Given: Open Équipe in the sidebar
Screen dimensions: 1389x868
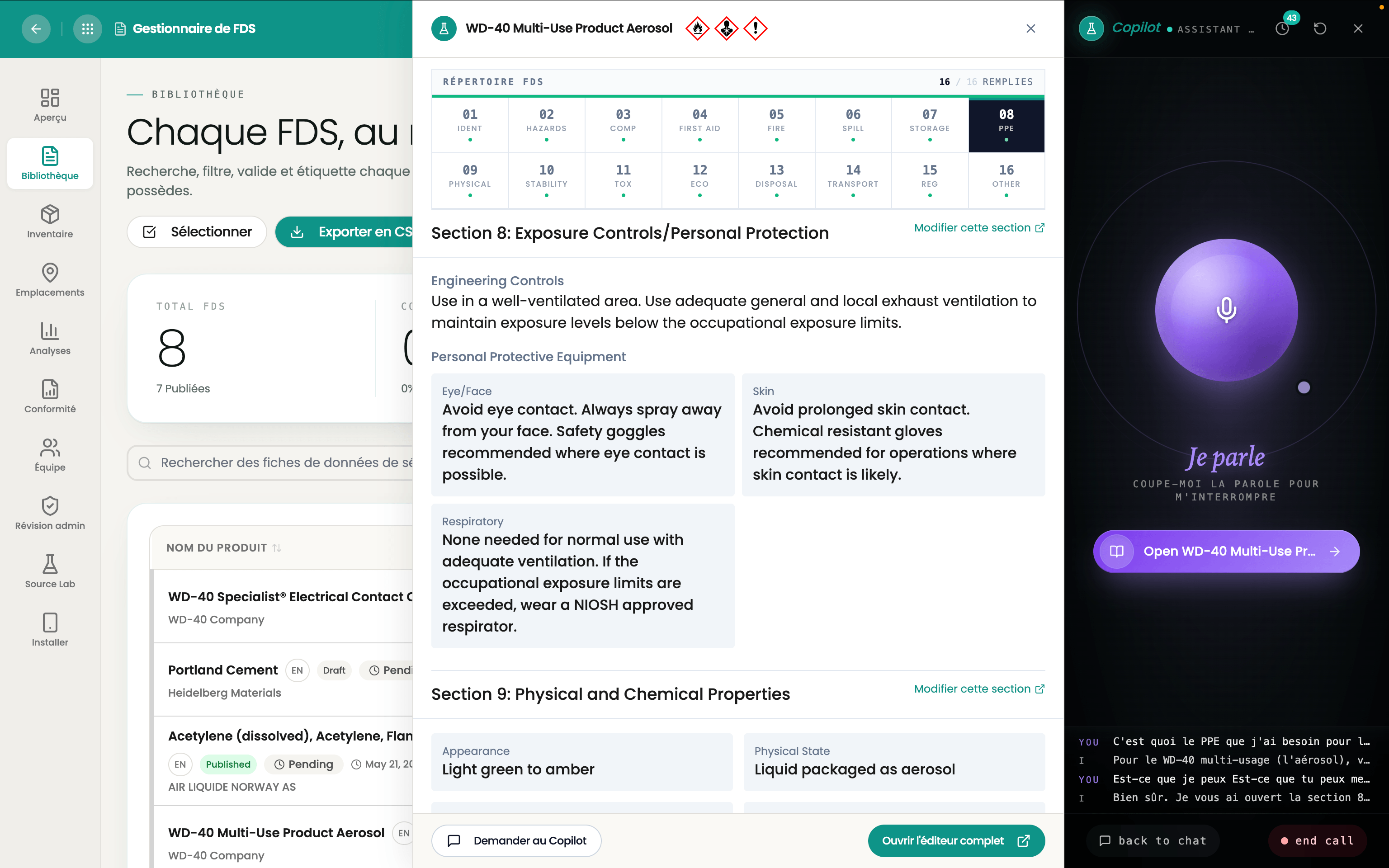Looking at the screenshot, I should coord(50,455).
